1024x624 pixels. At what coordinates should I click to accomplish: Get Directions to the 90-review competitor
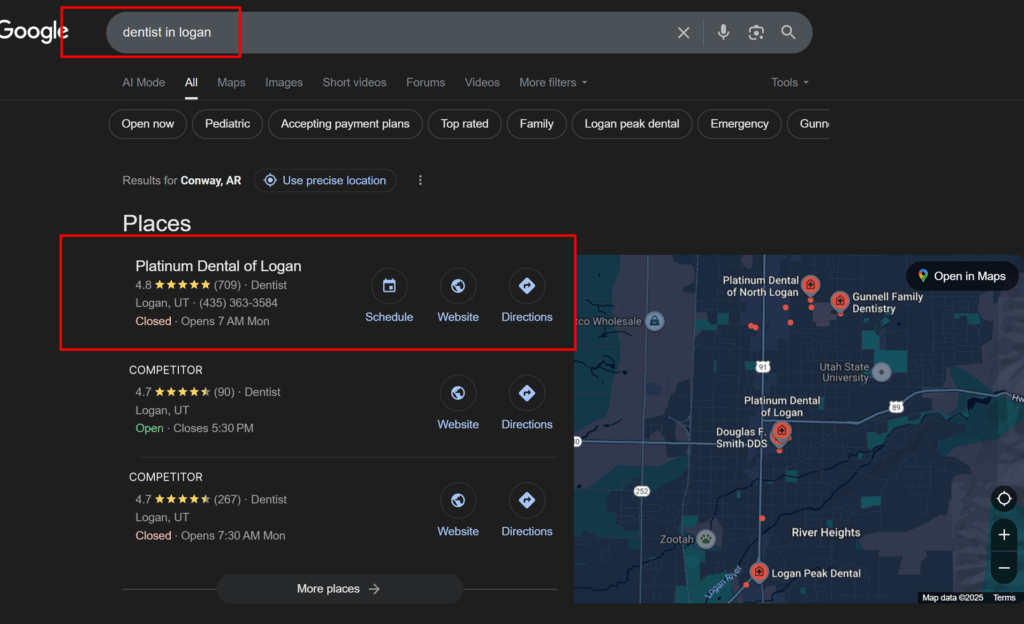pyautogui.click(x=527, y=393)
